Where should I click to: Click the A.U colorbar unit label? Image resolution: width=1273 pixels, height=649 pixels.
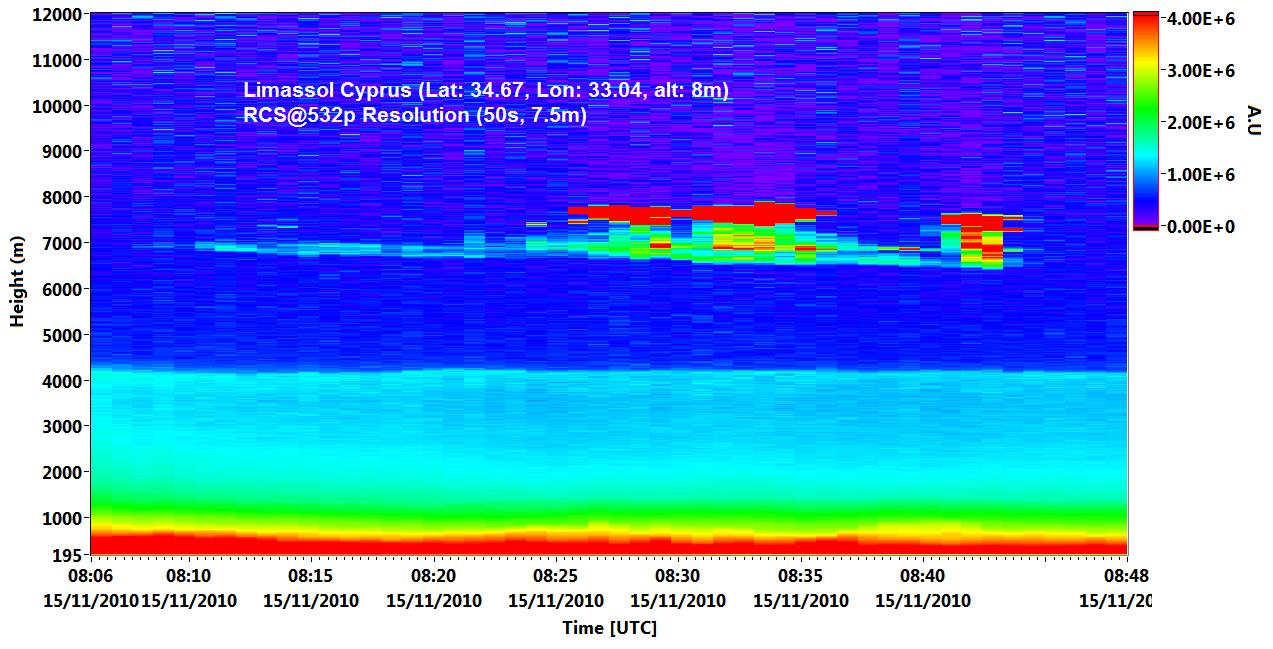point(1254,120)
